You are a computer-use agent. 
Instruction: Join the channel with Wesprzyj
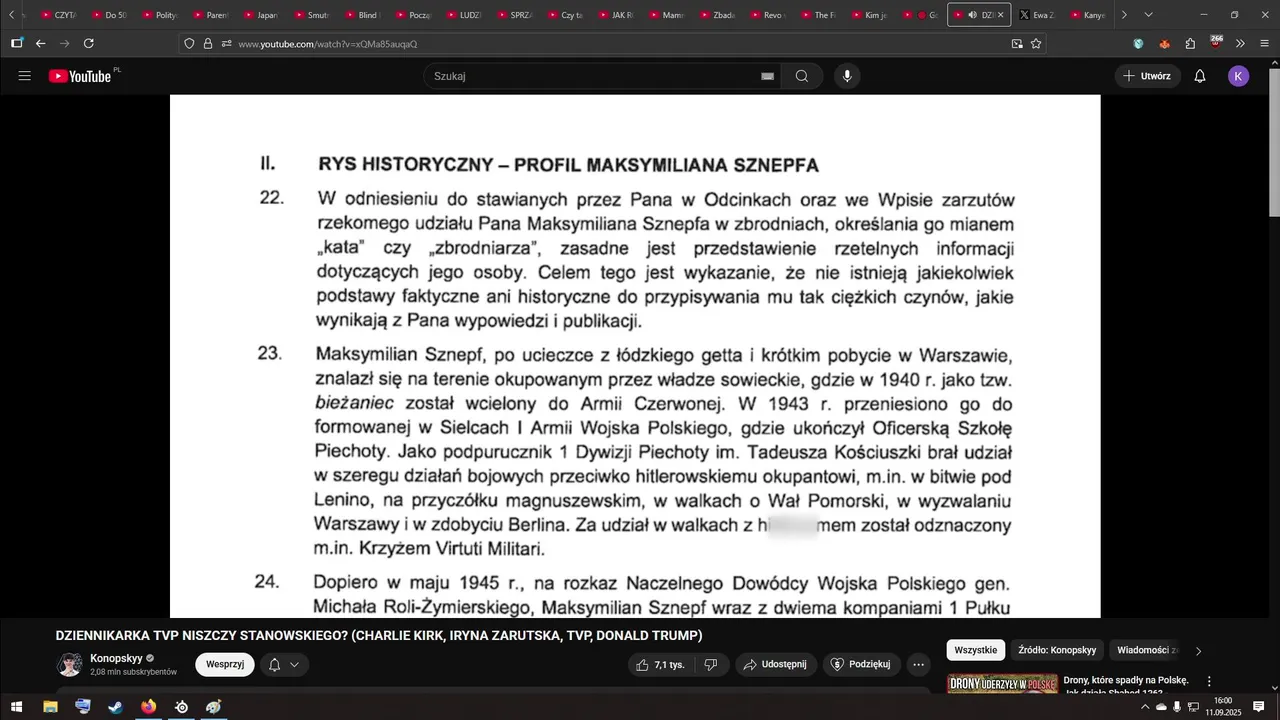pos(225,664)
